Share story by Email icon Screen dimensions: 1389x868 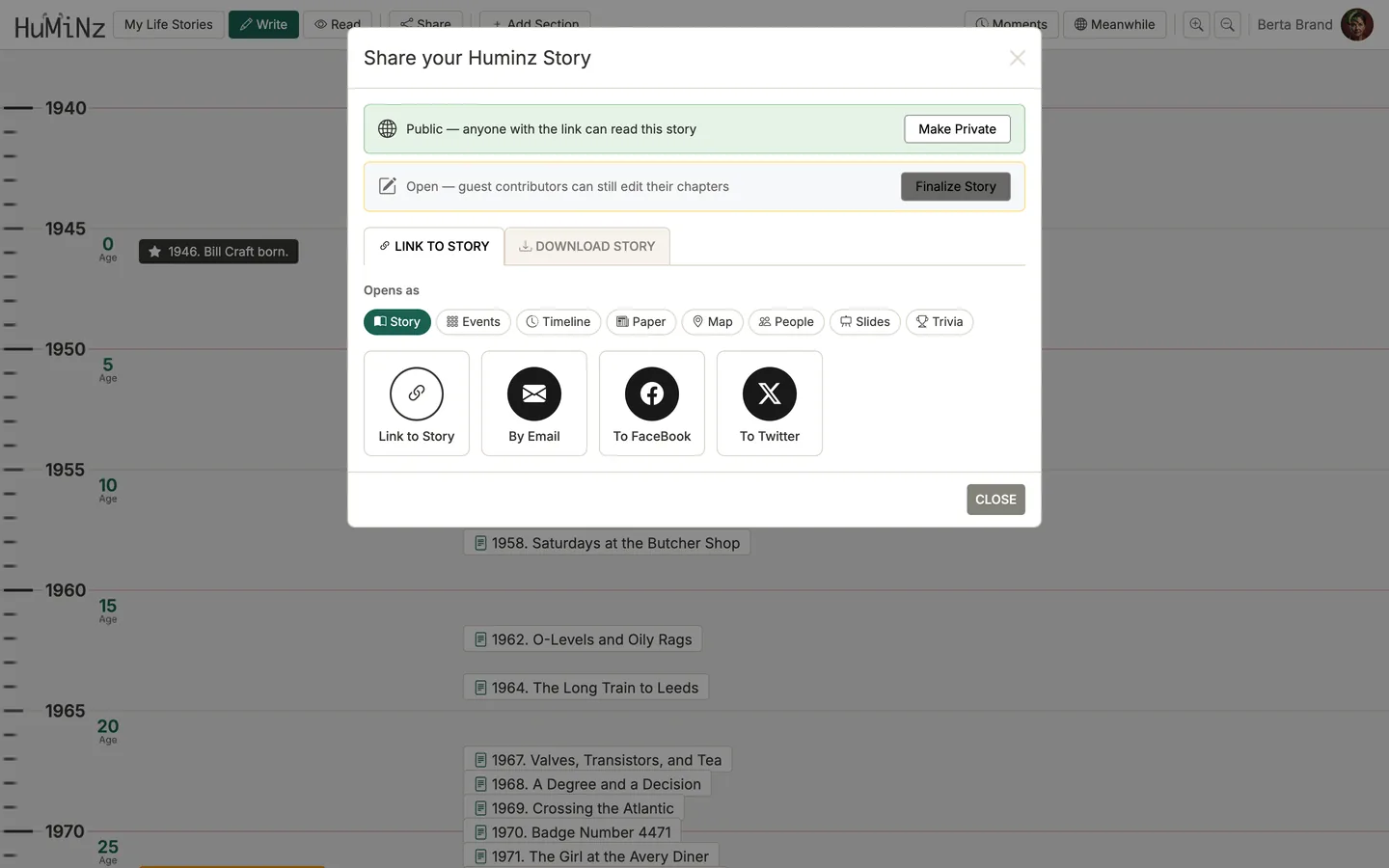(x=534, y=393)
